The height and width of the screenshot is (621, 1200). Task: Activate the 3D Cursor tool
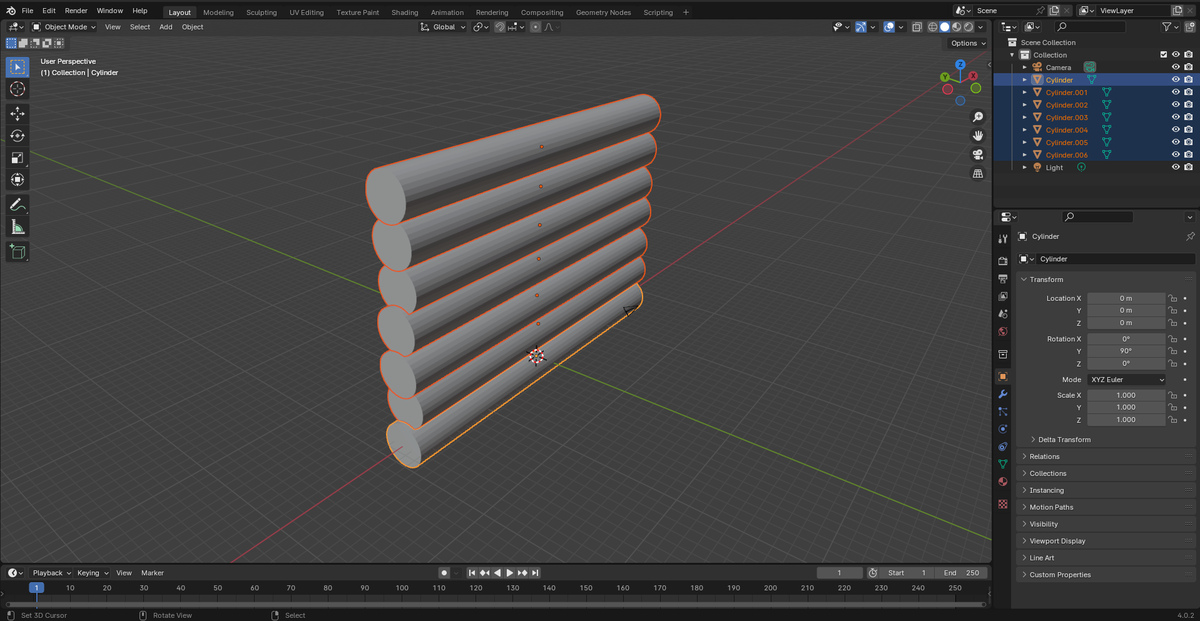pyautogui.click(x=17, y=89)
